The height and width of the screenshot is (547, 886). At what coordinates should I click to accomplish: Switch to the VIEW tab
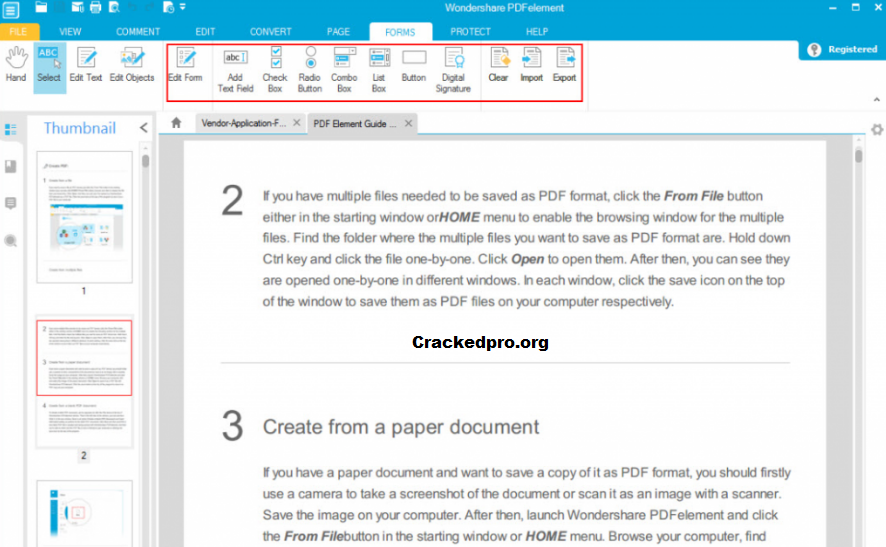[x=70, y=32]
